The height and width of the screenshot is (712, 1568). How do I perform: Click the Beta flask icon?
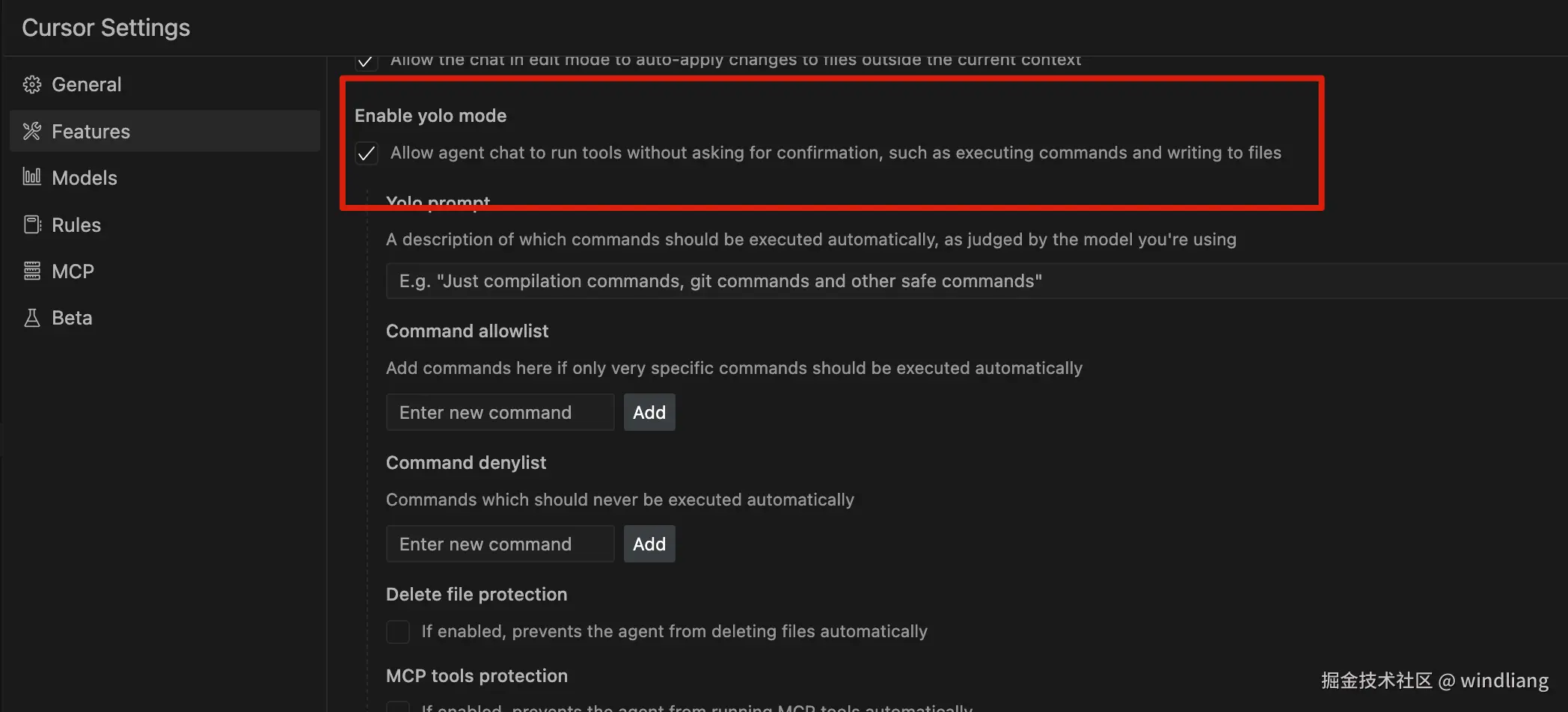click(31, 318)
